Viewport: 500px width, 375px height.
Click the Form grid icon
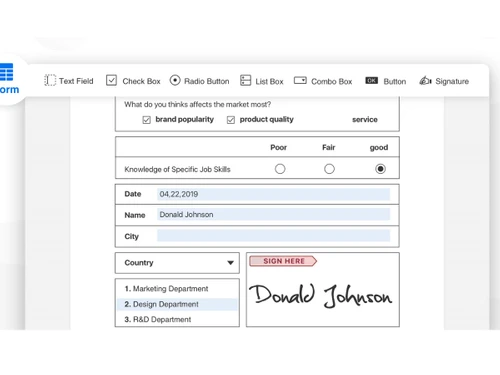6,72
